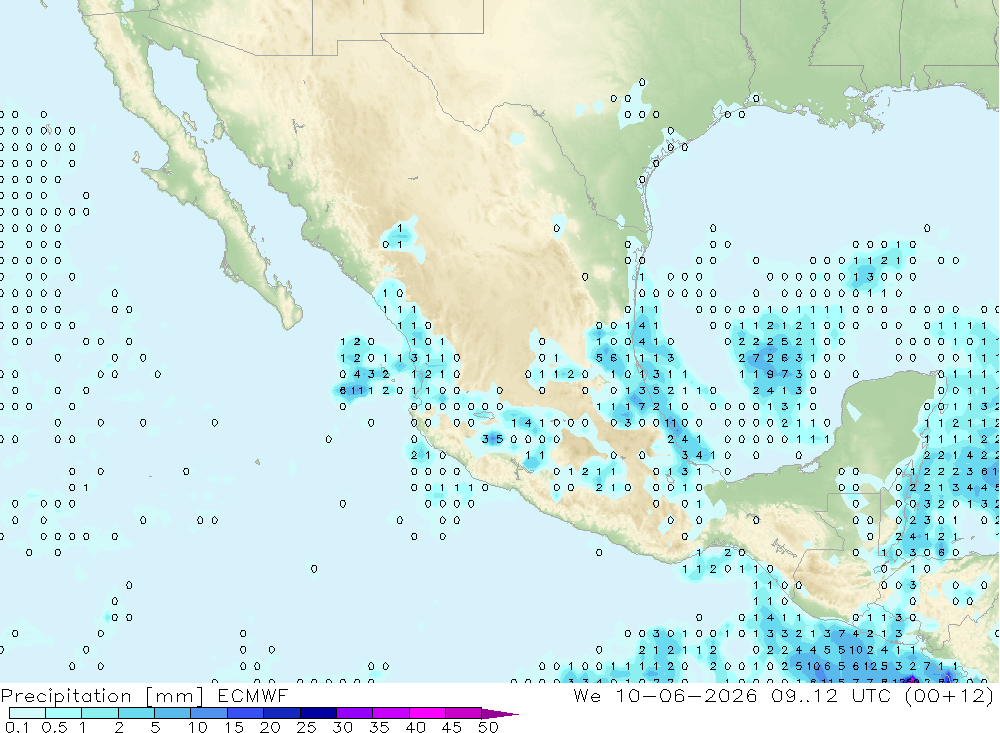Click the legend label '50'
The height and width of the screenshot is (733, 1000).
coord(488,727)
